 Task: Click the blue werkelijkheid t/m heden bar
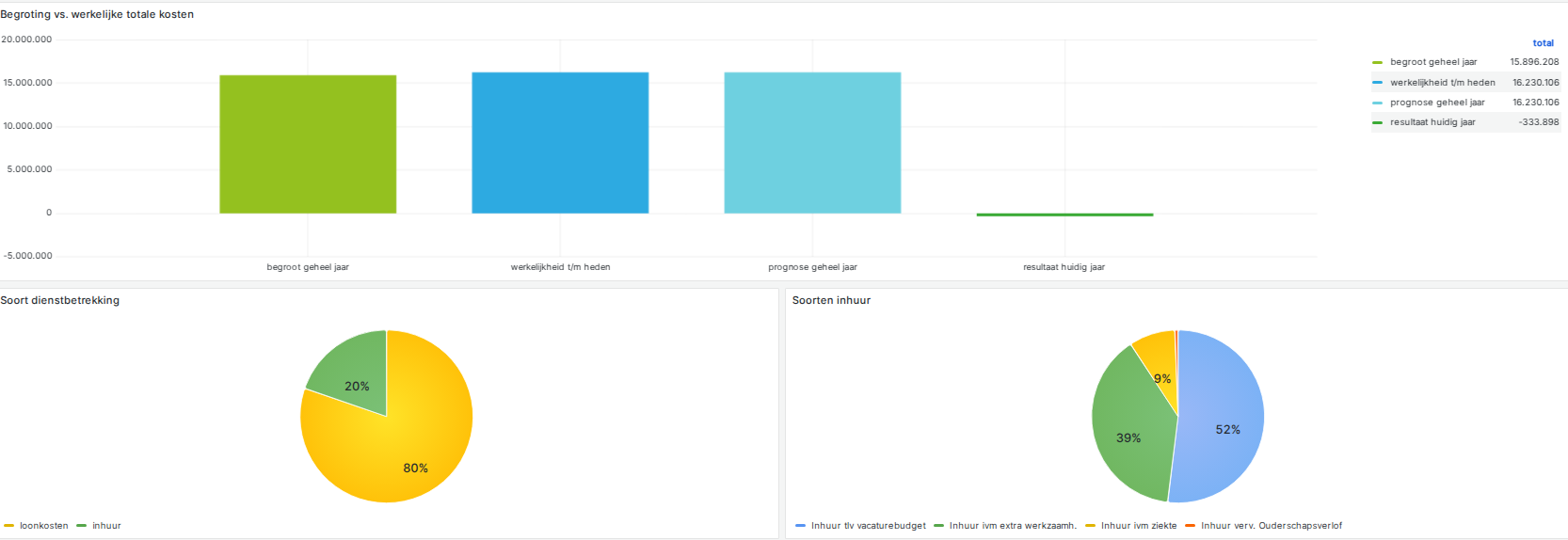click(x=560, y=143)
